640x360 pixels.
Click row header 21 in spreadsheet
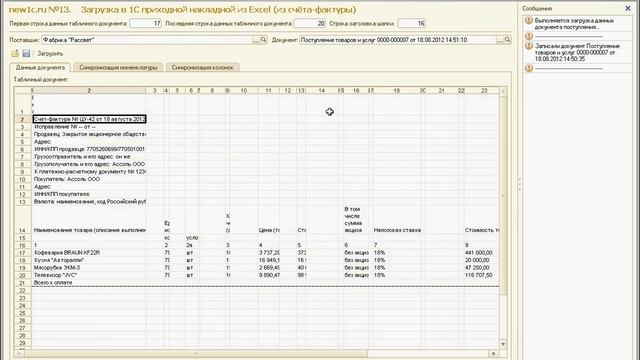coord(23,283)
